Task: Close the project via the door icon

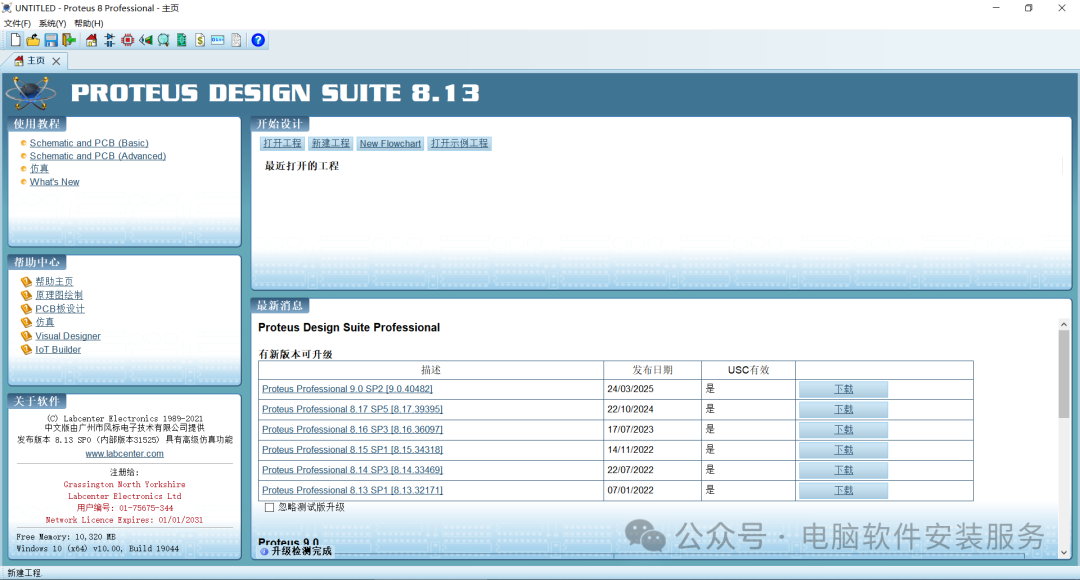Action: (x=69, y=40)
